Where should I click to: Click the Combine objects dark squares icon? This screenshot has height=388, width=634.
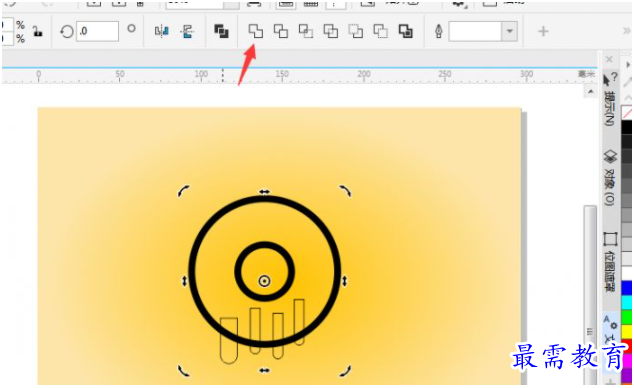click(221, 31)
